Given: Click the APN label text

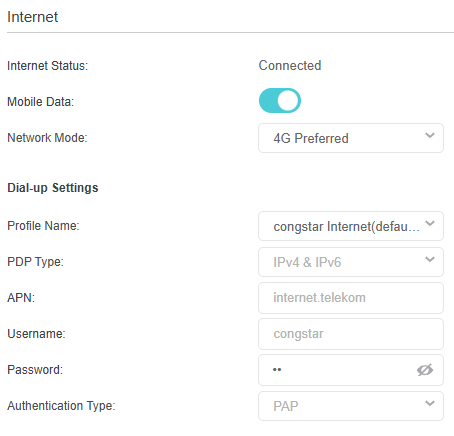Looking at the screenshot, I should (21, 298).
